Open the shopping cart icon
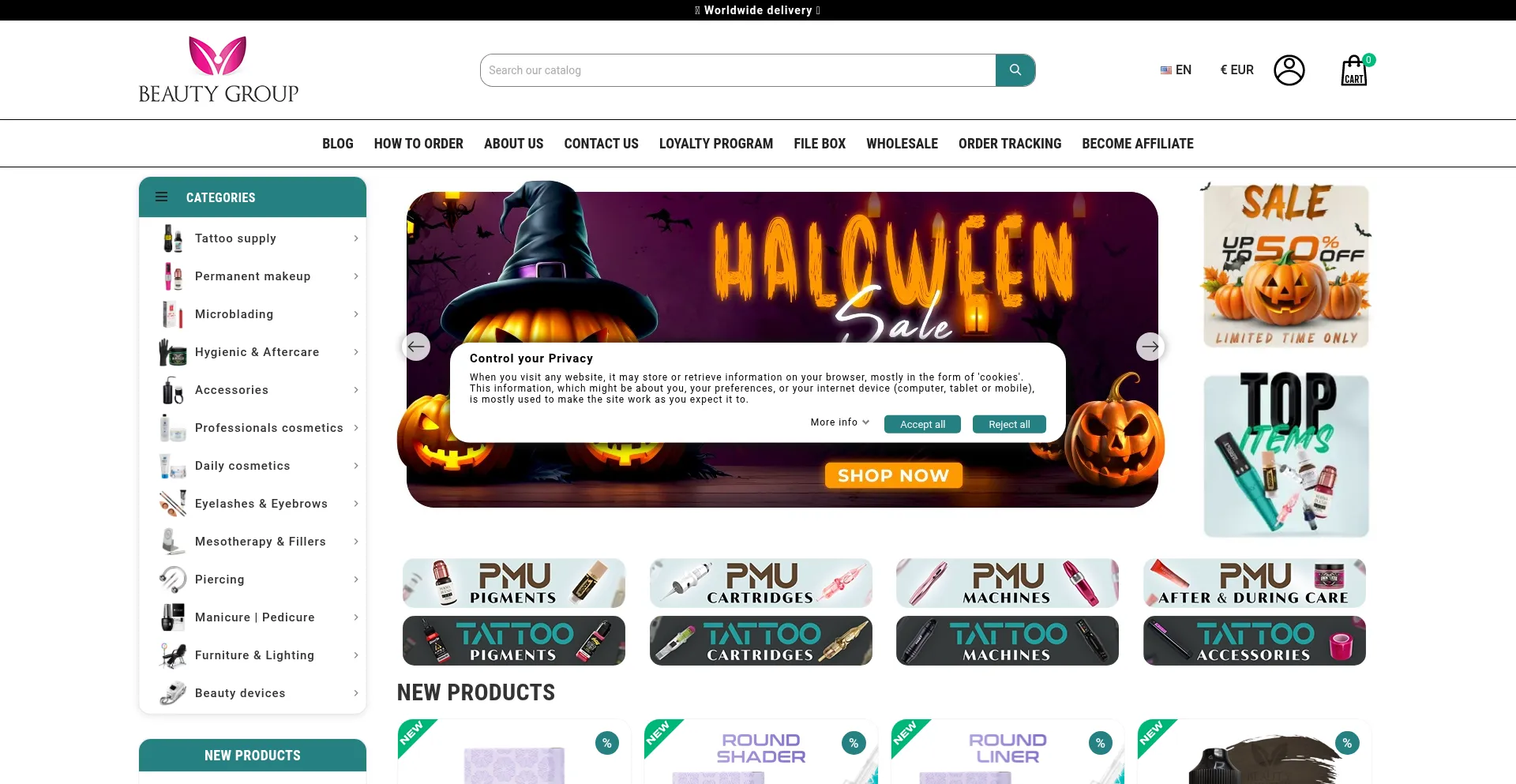This screenshot has height=784, width=1516. click(x=1354, y=70)
